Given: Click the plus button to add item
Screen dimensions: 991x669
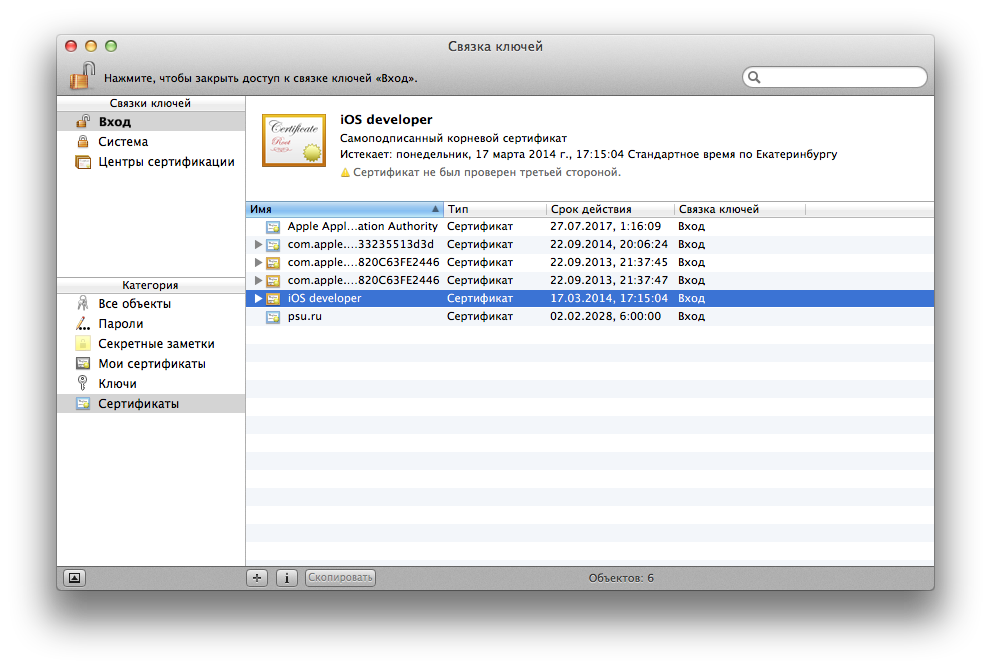Looking at the screenshot, I should coord(257,577).
